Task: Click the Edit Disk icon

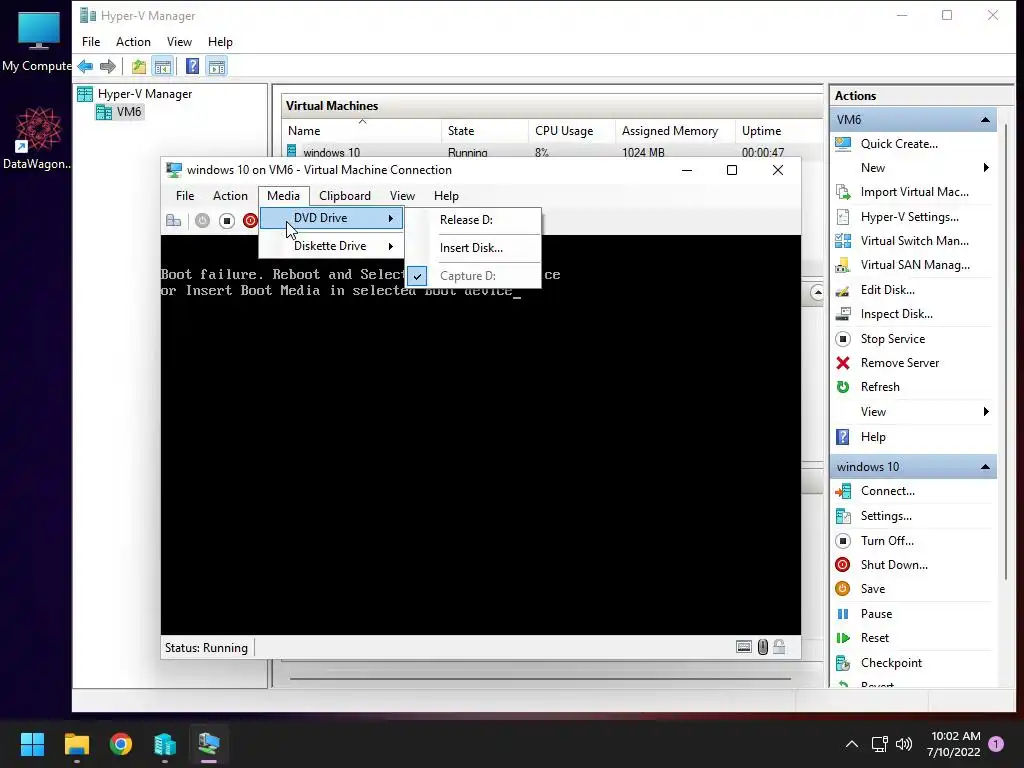Action: [x=843, y=290]
